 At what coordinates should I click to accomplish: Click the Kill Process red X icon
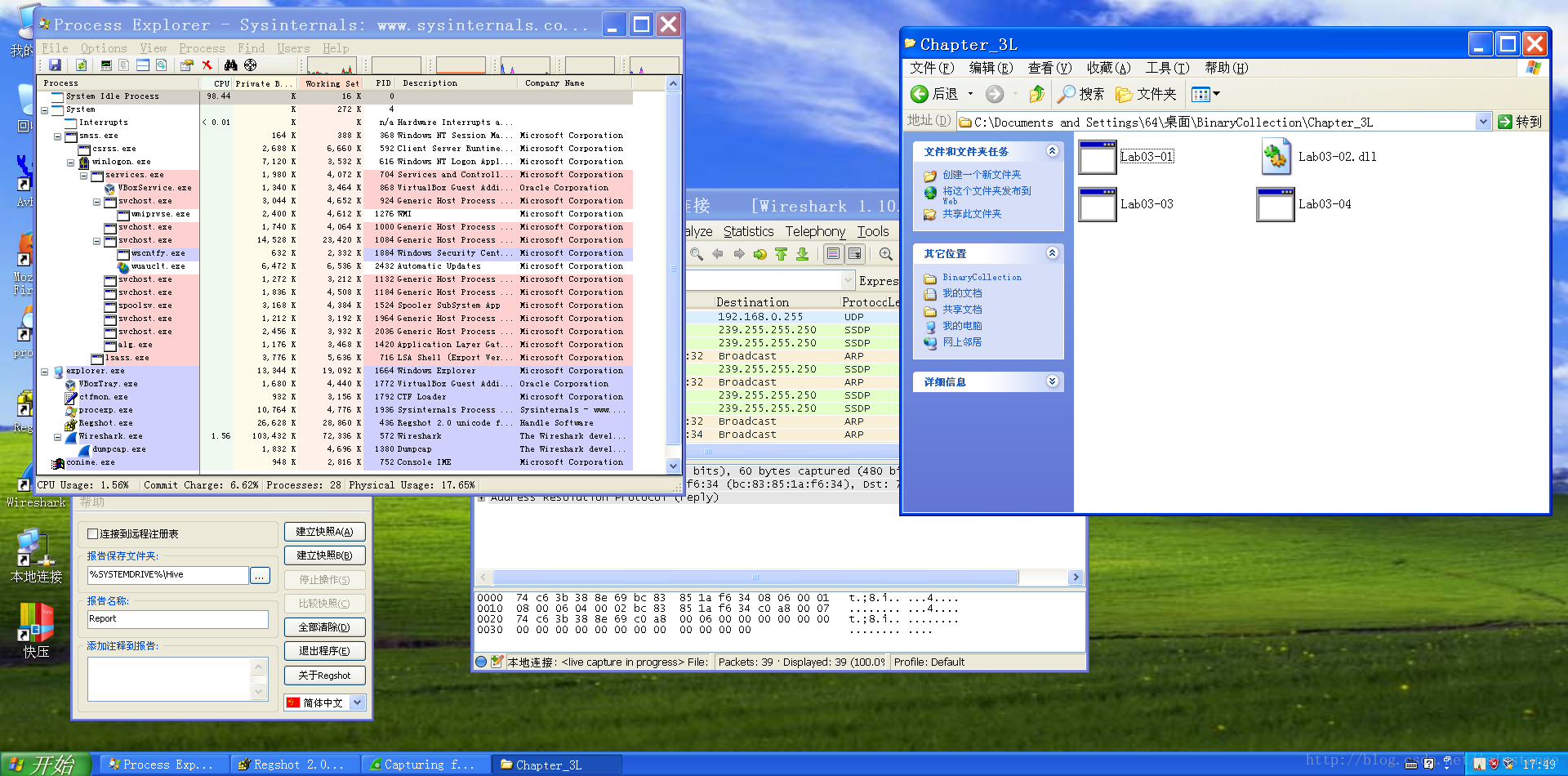coord(207,65)
